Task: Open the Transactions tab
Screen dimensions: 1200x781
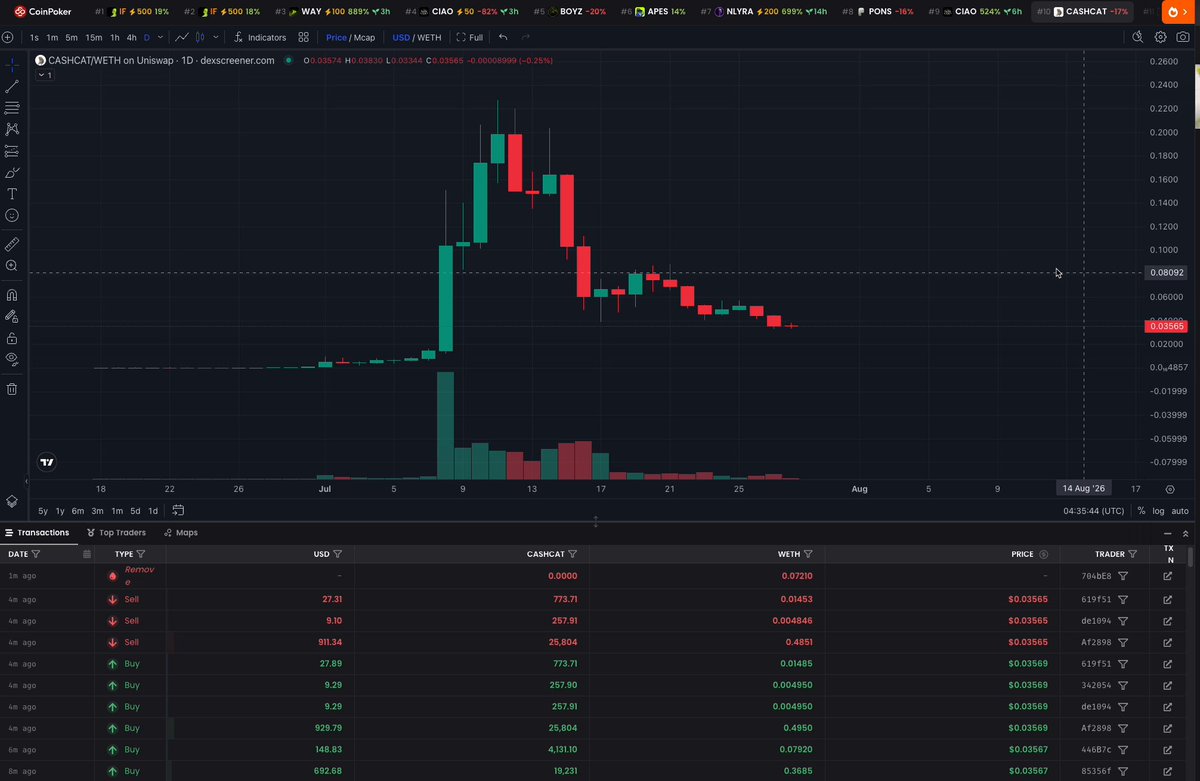Action: 37,533
